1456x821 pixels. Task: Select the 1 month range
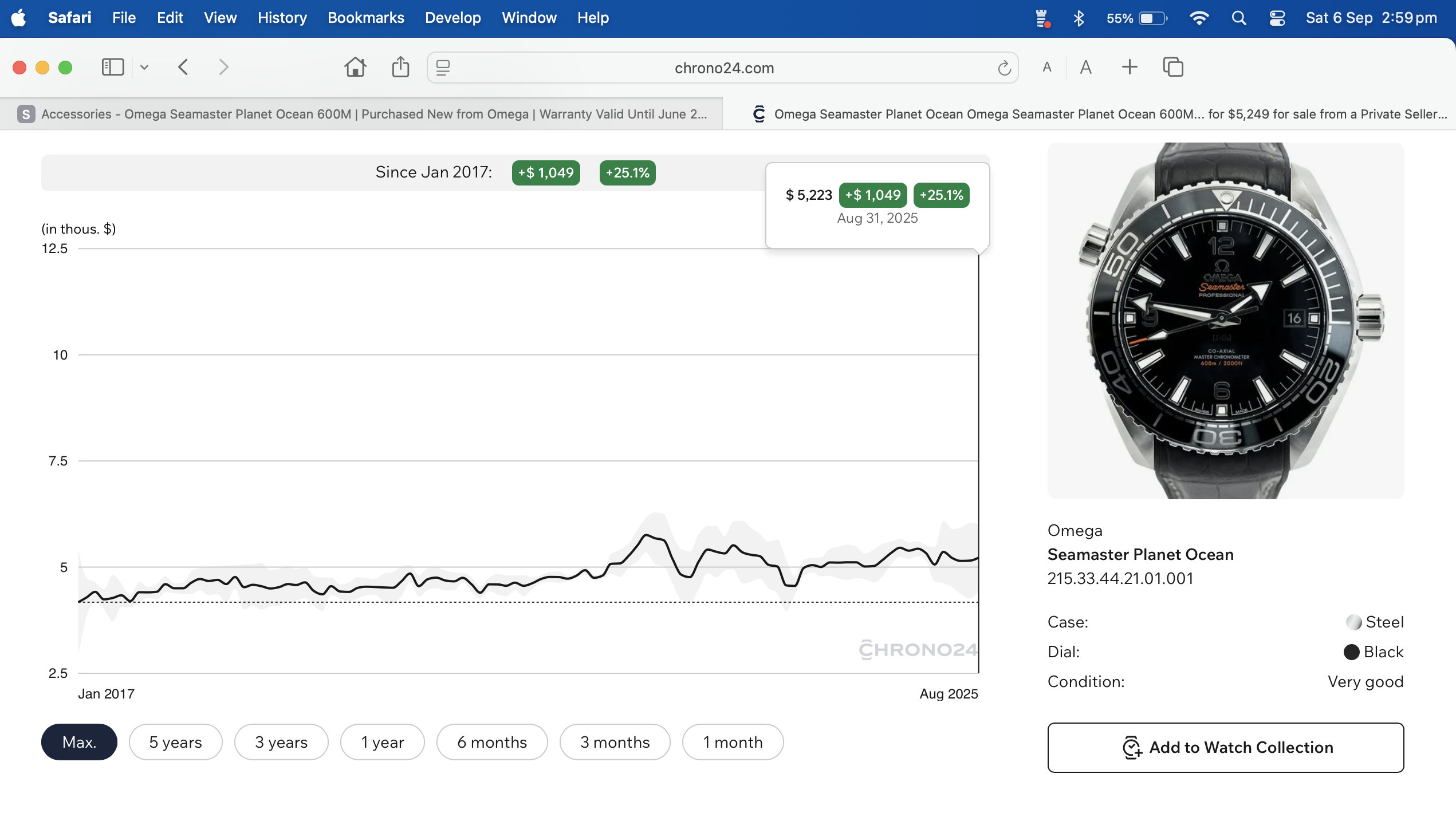click(x=733, y=742)
